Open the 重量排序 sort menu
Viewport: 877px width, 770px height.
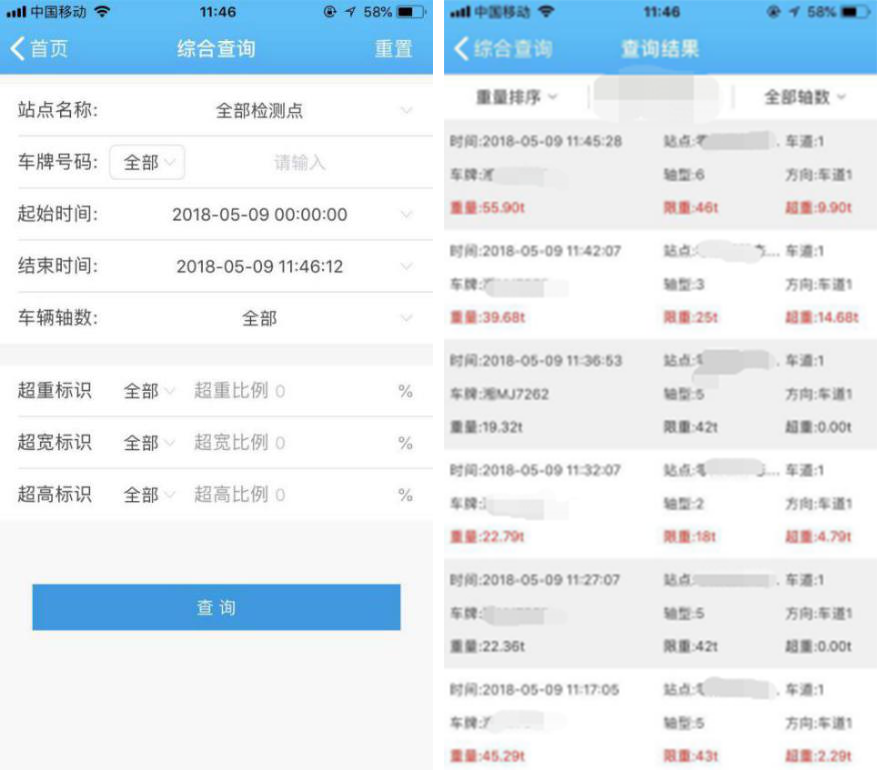[x=516, y=97]
